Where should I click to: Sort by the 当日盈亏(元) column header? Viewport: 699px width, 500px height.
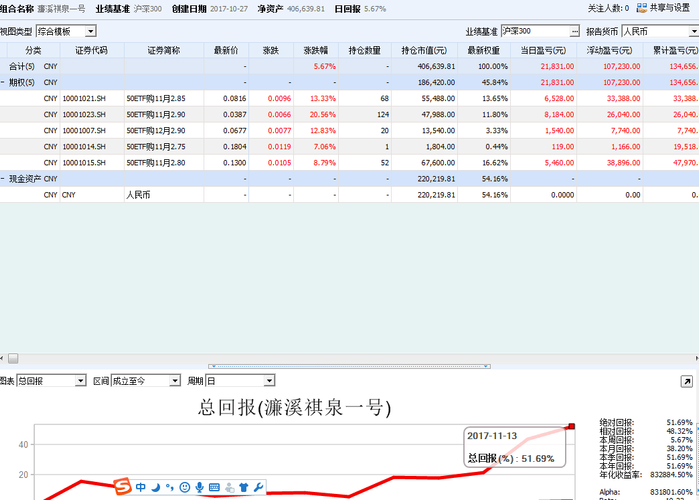(x=543, y=50)
